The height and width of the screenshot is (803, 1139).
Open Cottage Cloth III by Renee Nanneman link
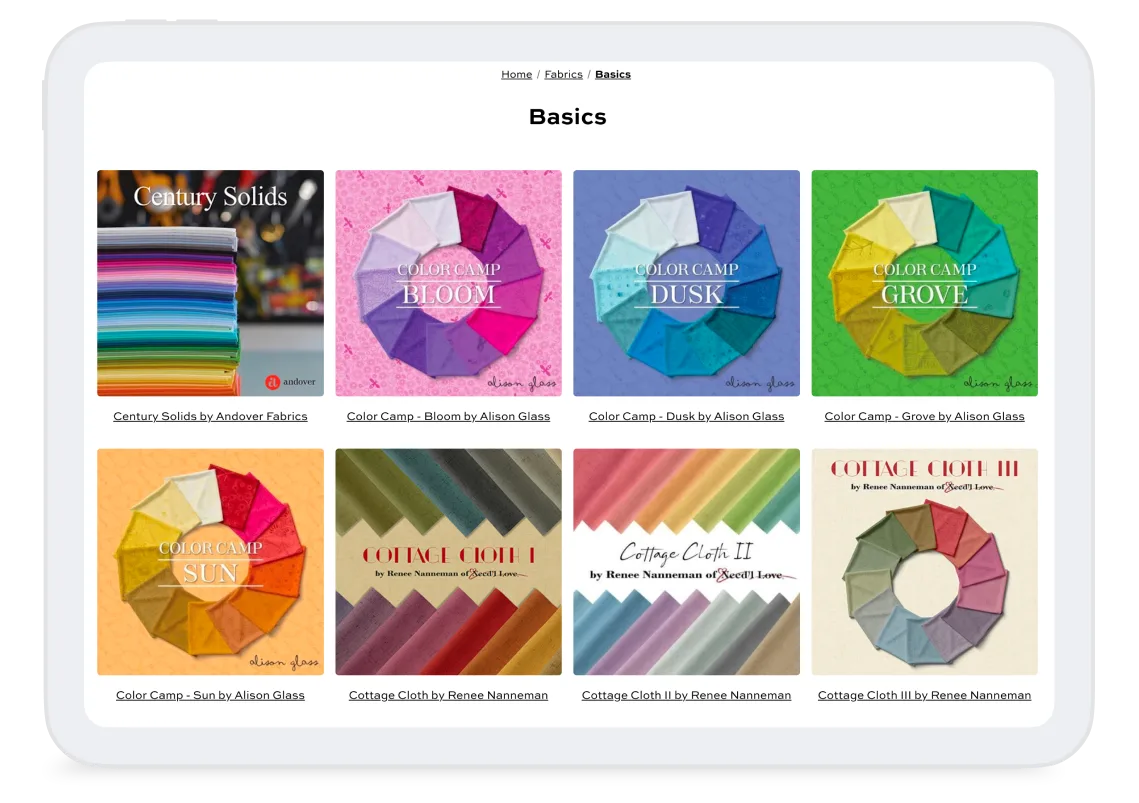click(x=924, y=695)
